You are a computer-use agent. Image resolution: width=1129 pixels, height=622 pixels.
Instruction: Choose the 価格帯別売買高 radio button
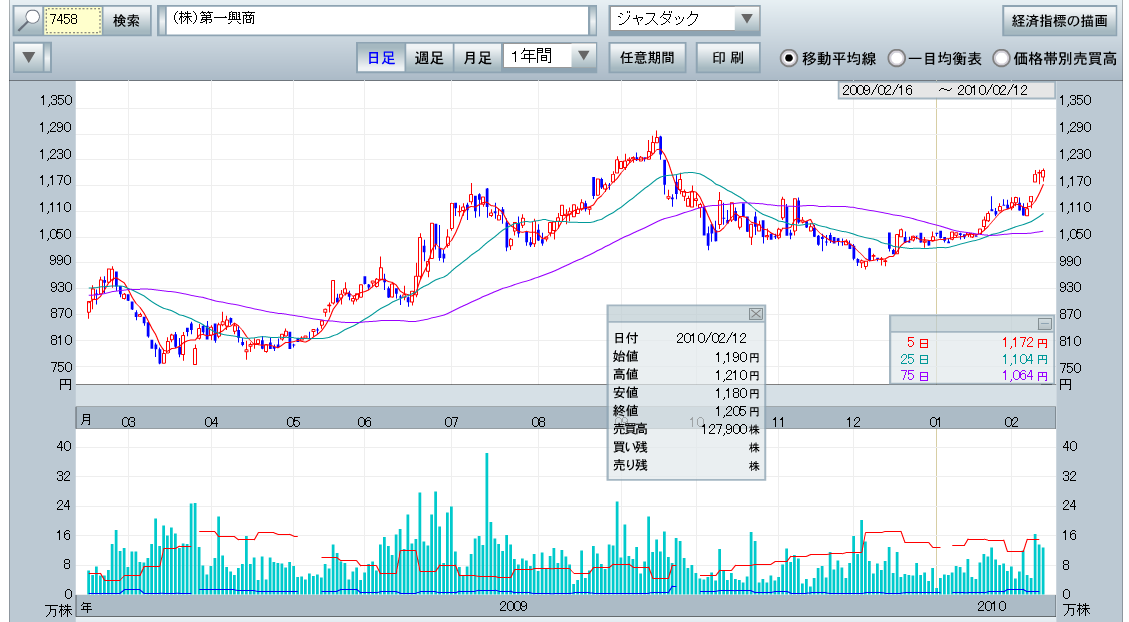click(1001, 58)
